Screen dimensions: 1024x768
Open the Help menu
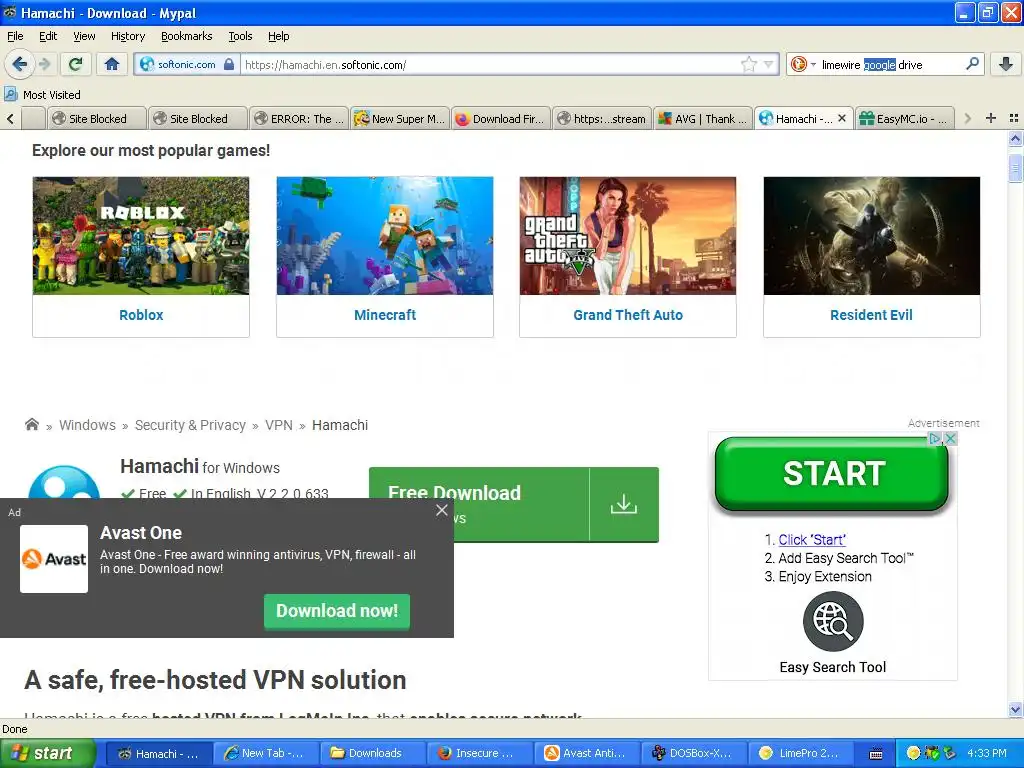pyautogui.click(x=278, y=36)
